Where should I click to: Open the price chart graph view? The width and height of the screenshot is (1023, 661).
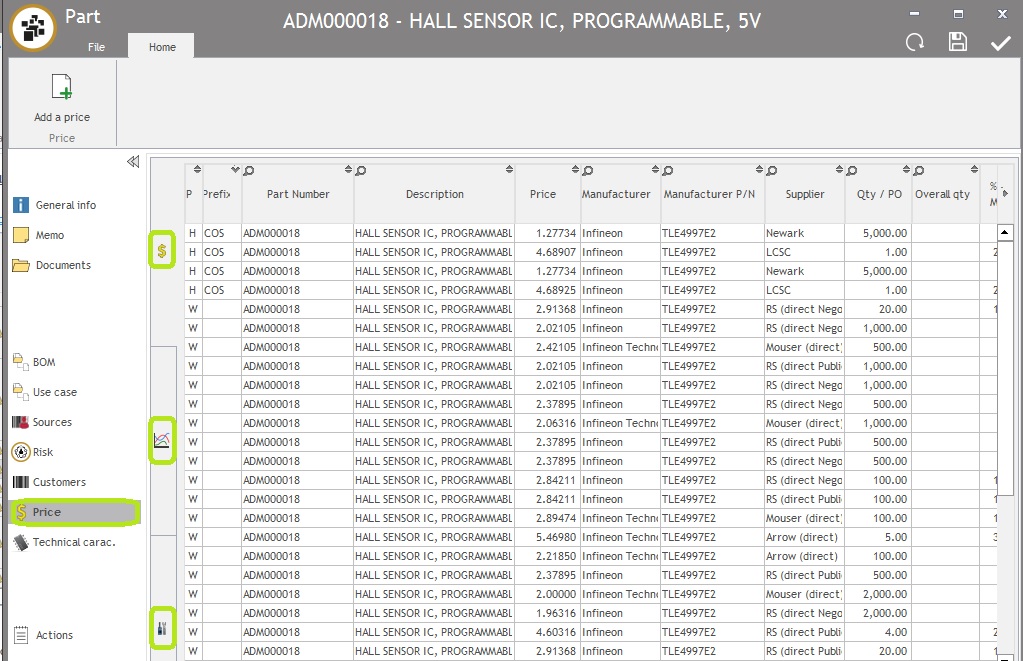tap(162, 440)
